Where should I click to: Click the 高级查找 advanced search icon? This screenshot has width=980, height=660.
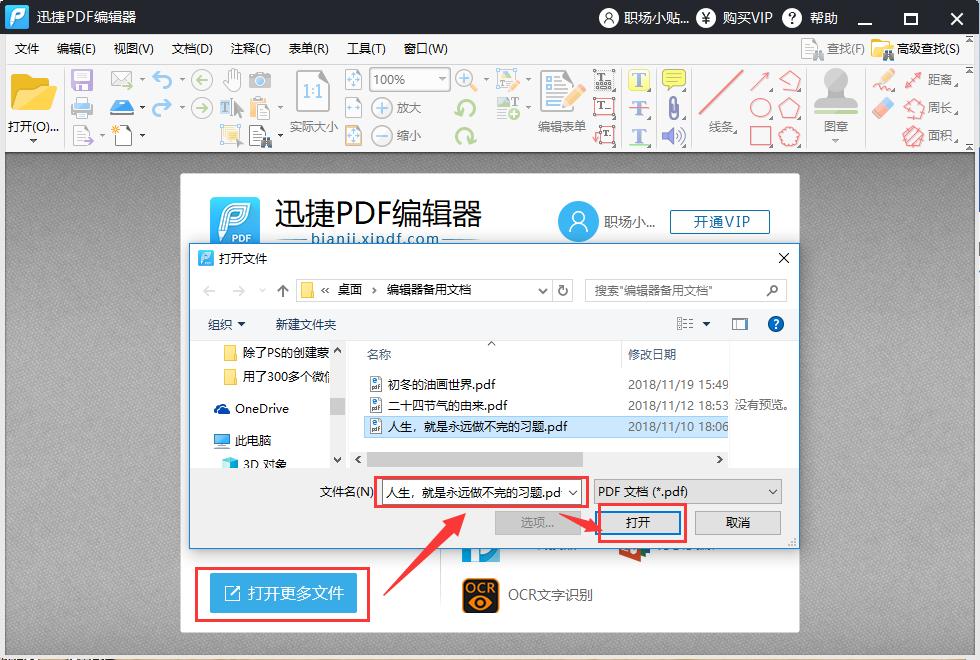point(924,49)
